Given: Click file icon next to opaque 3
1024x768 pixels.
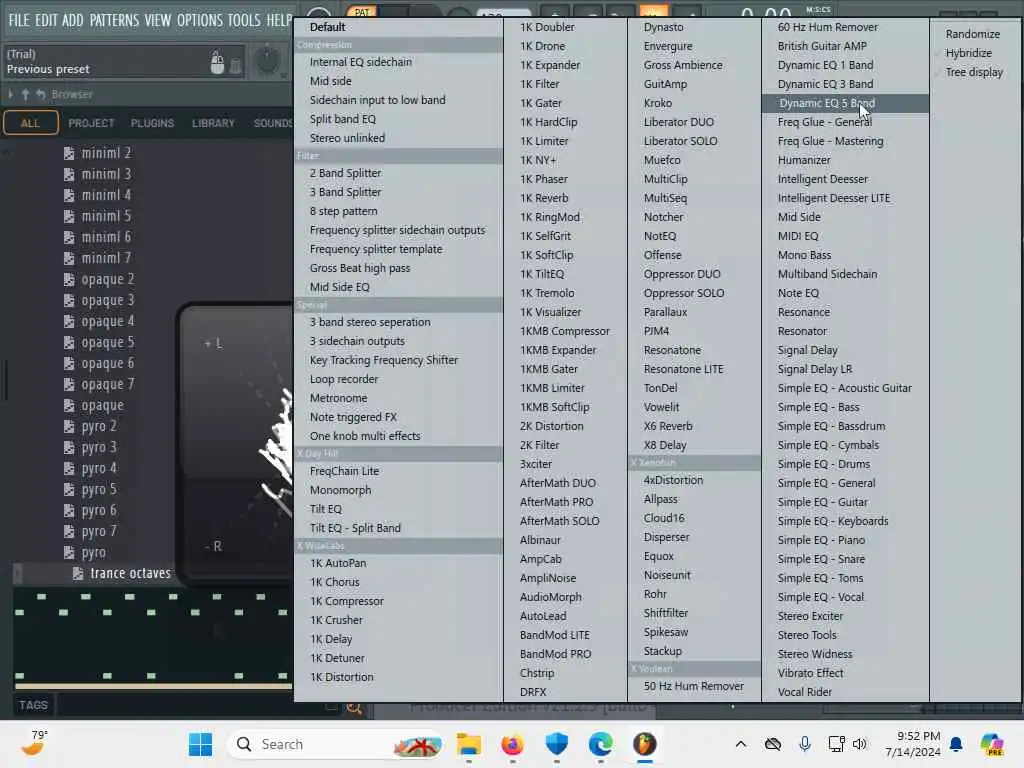Looking at the screenshot, I should click(69, 300).
